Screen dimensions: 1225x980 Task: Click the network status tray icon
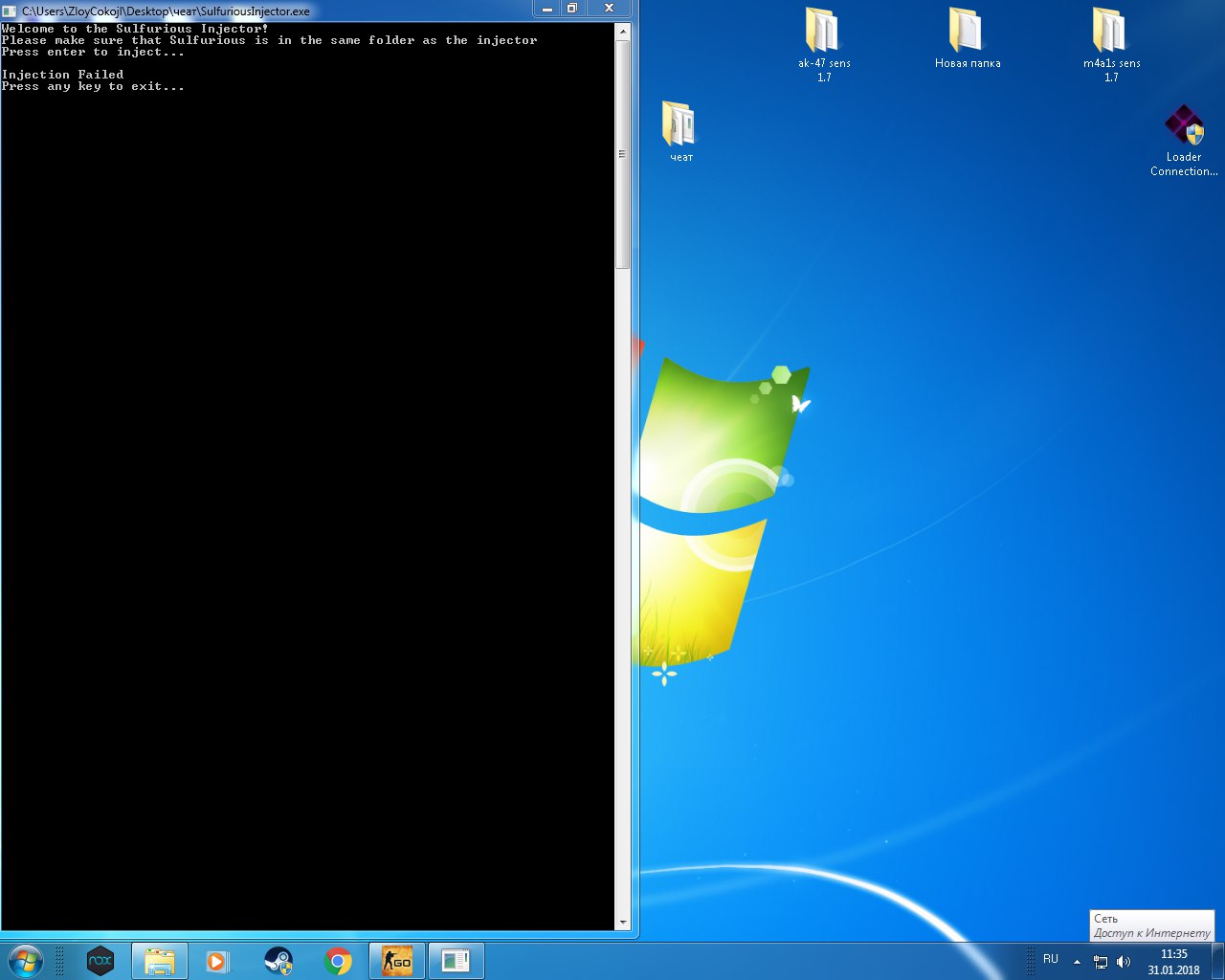[1101, 962]
